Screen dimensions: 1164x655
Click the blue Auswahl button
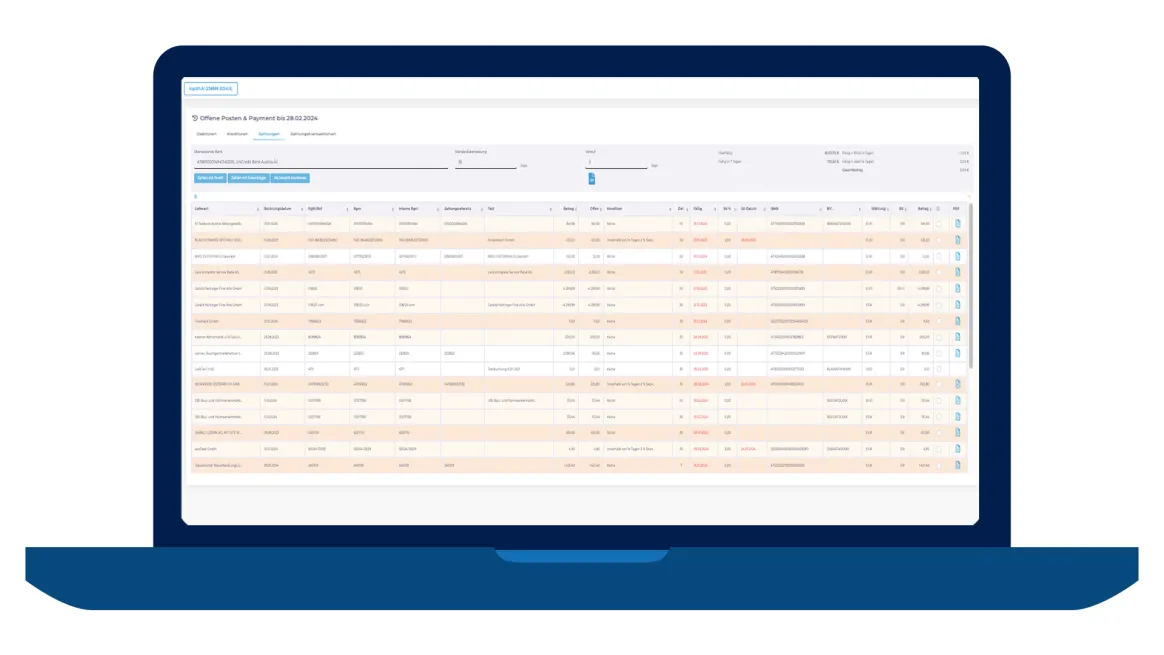click(x=290, y=178)
